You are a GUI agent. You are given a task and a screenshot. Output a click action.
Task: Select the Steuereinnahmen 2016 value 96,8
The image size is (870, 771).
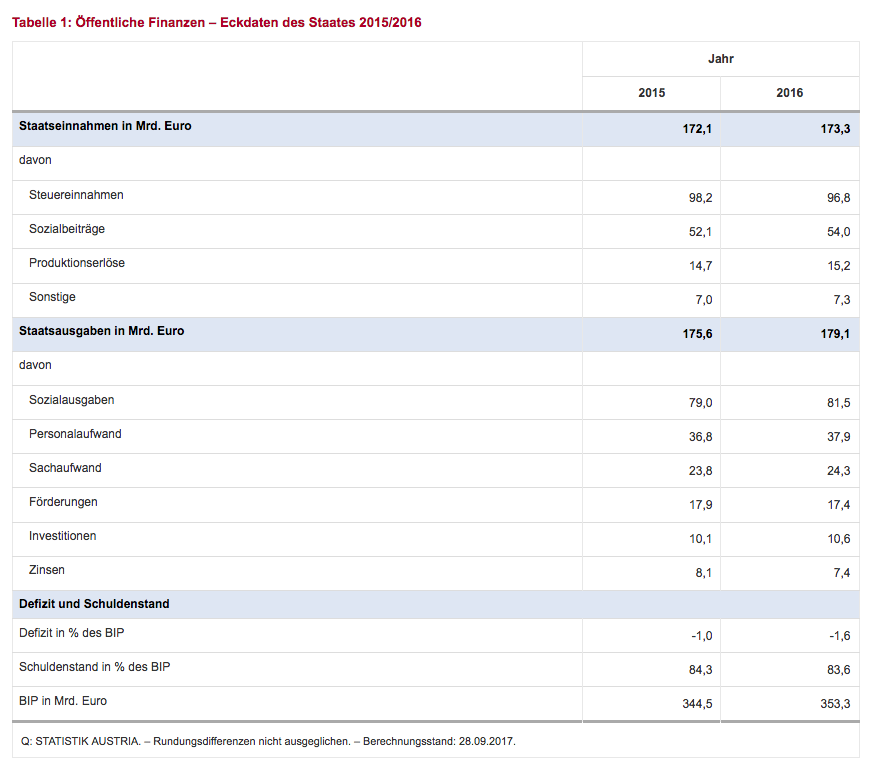pos(838,197)
